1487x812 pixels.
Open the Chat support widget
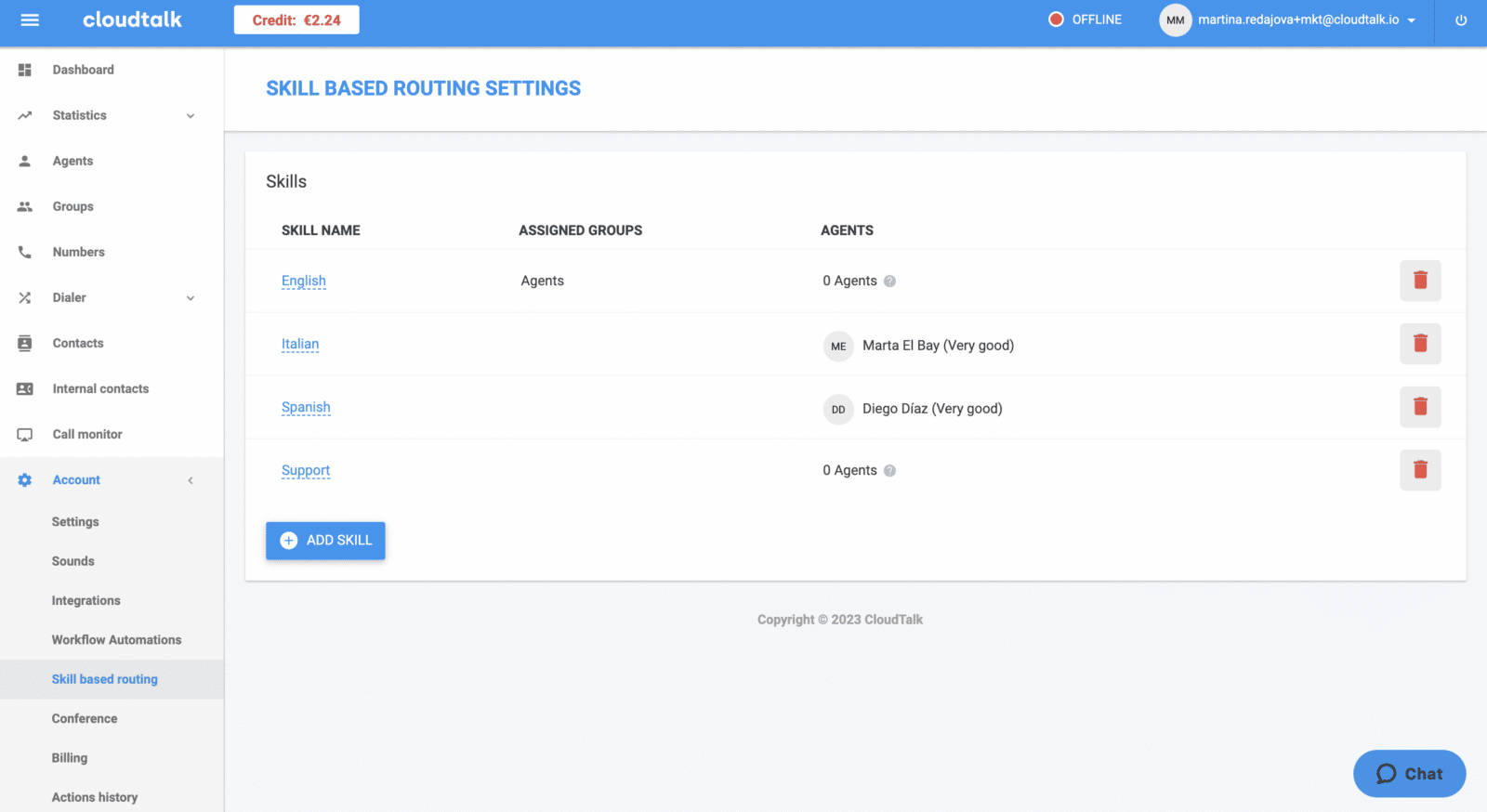coord(1409,774)
